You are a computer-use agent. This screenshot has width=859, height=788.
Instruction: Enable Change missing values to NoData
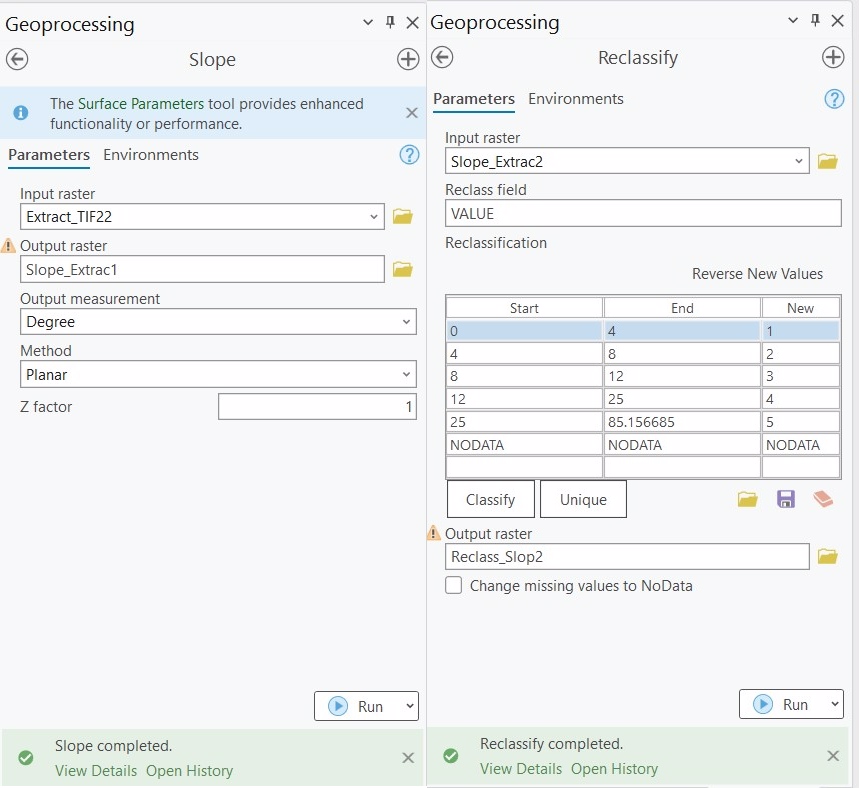click(x=454, y=585)
